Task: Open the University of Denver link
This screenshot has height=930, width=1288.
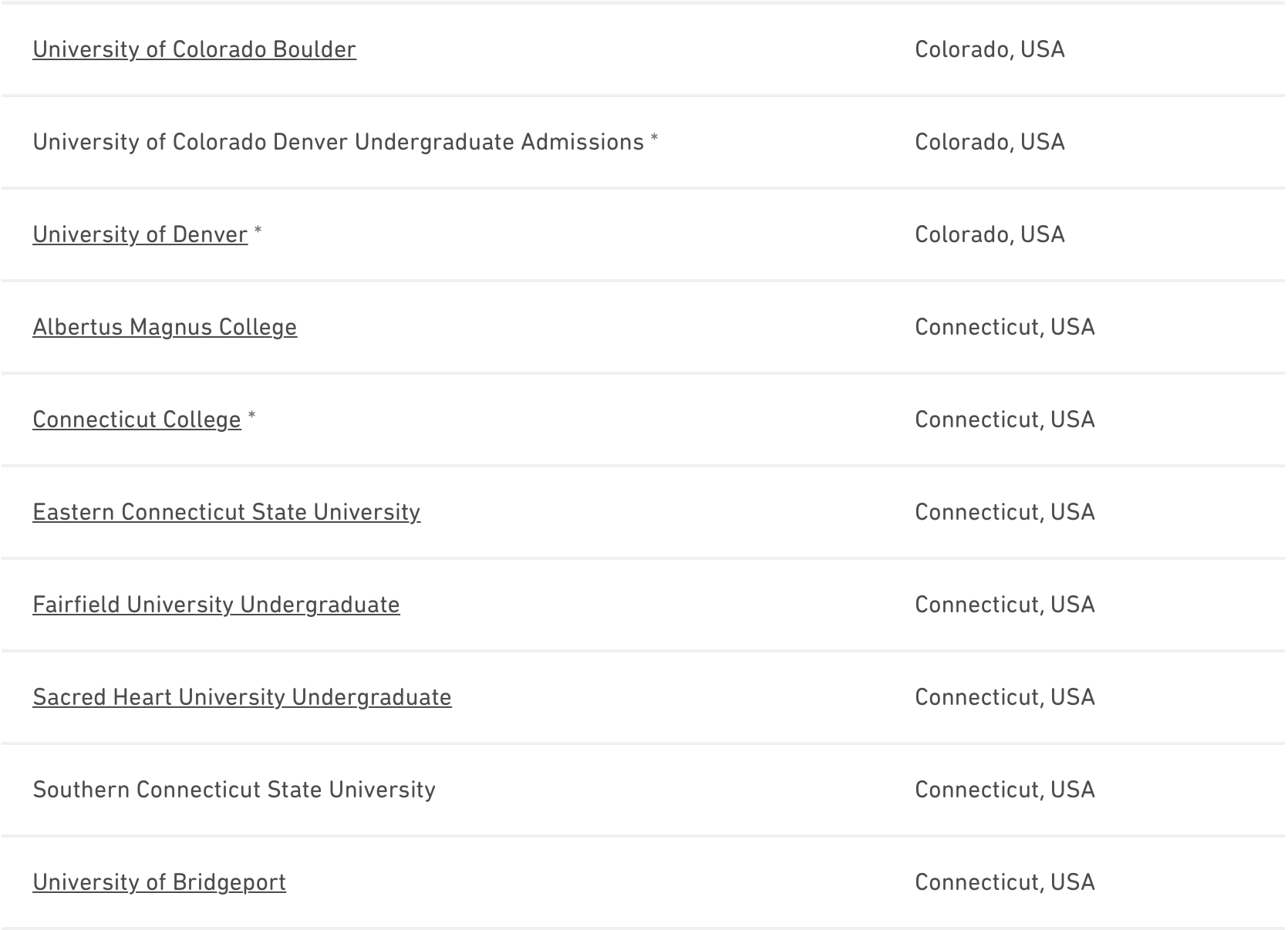Action: pos(140,234)
